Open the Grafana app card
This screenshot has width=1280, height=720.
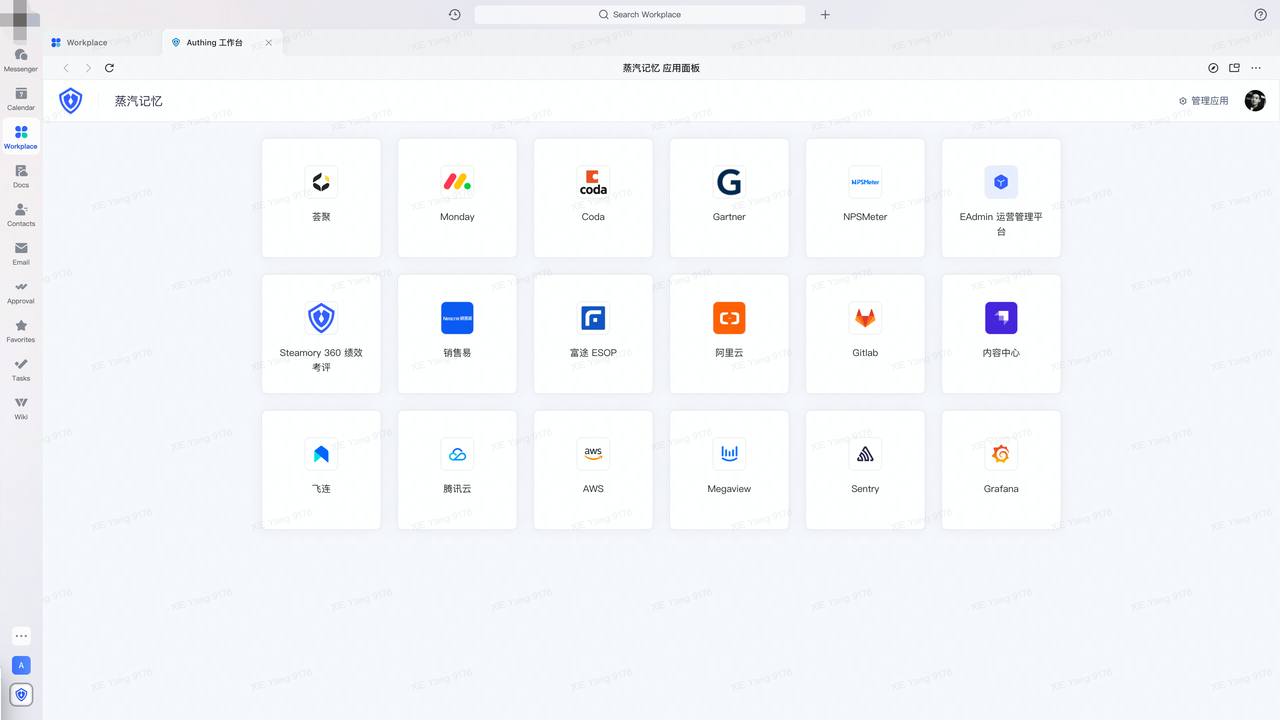click(x=1001, y=470)
